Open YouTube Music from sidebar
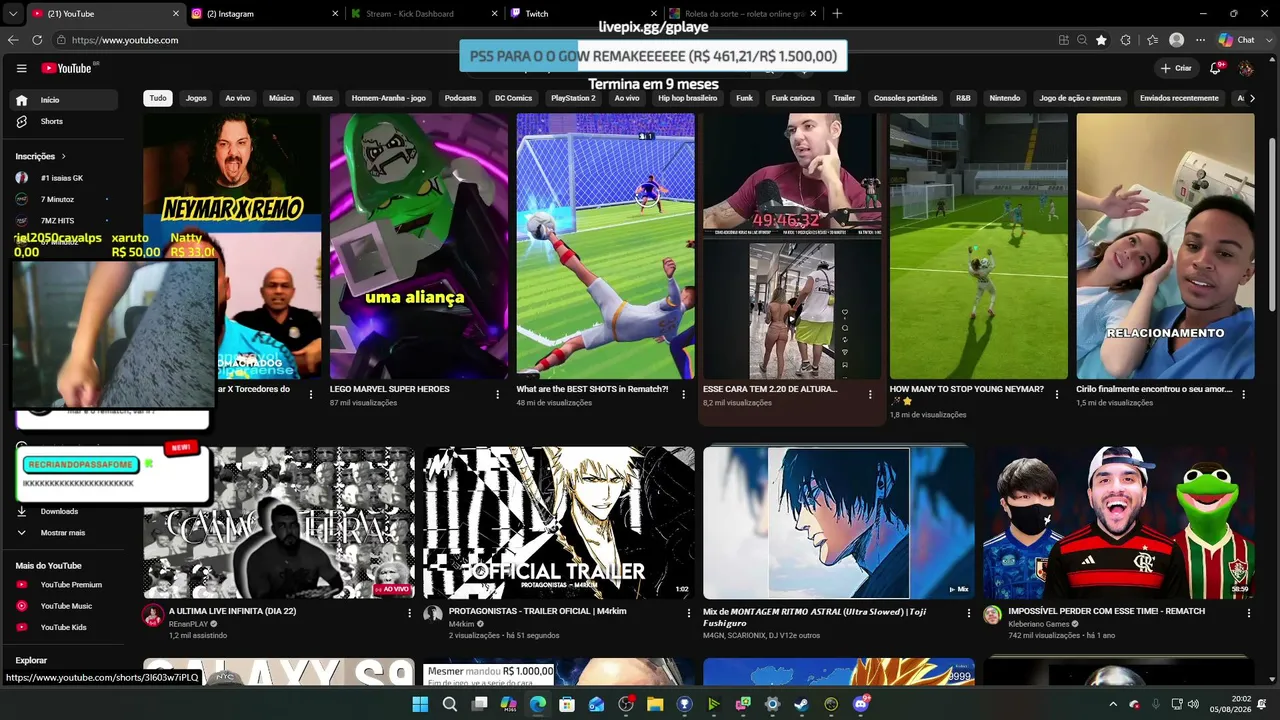The height and width of the screenshot is (720, 1280). tap(66, 606)
